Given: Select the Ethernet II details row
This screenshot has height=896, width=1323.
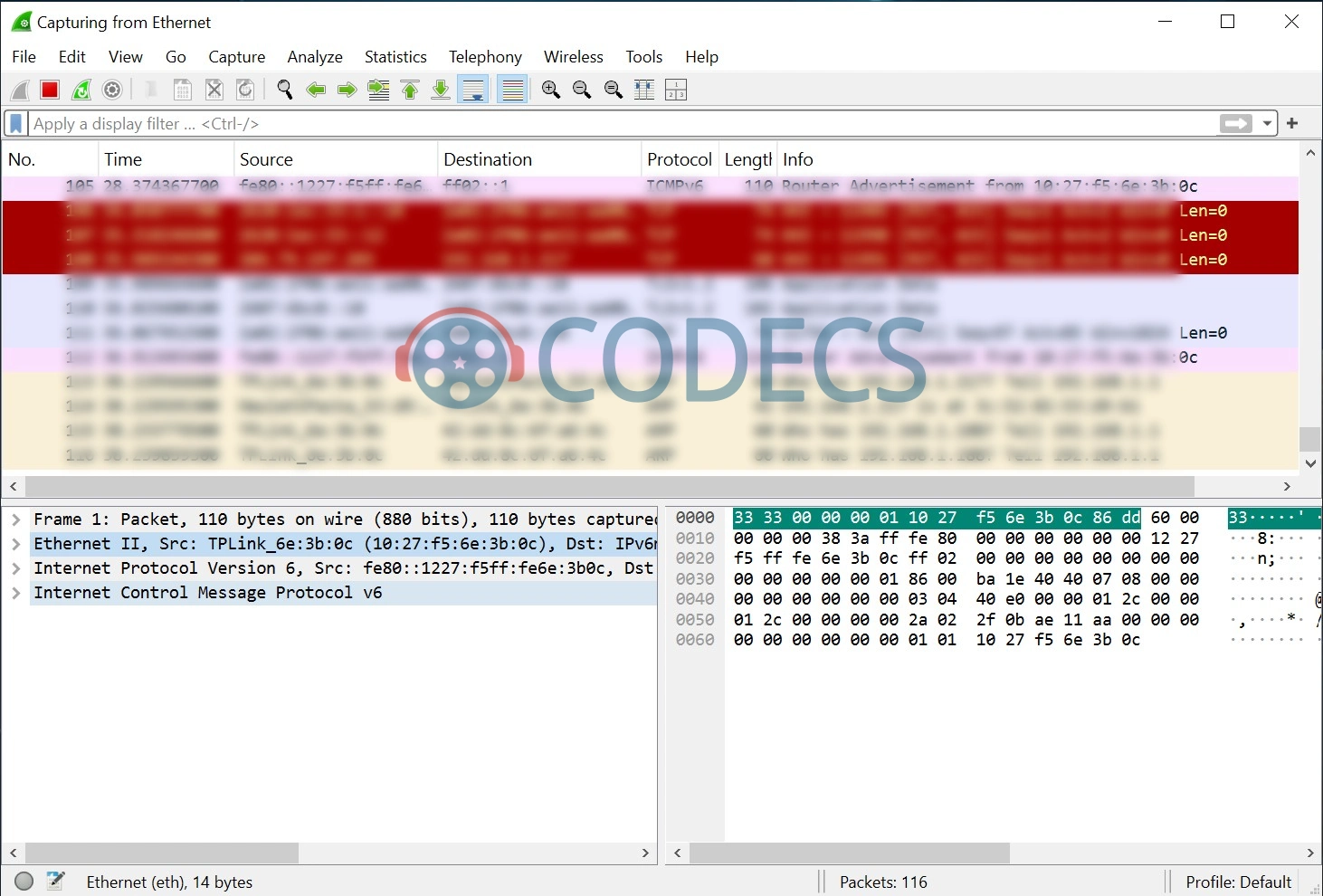Looking at the screenshot, I should [x=344, y=544].
